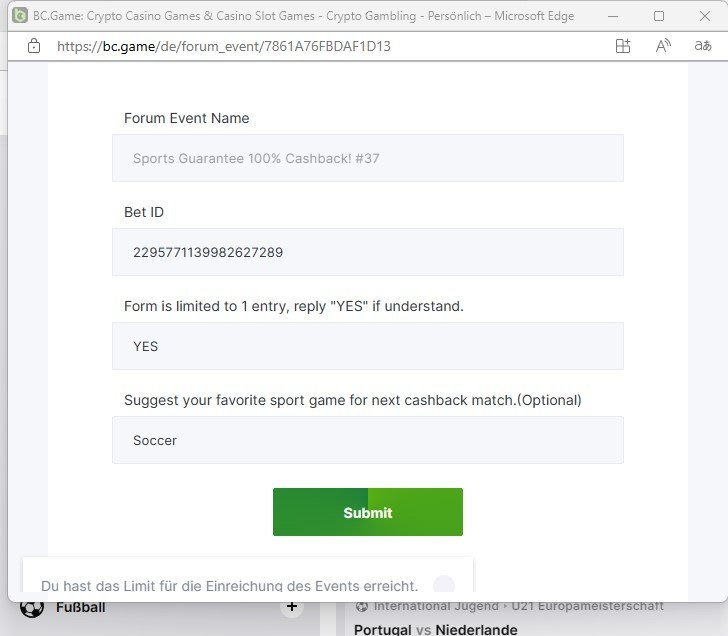Click the Fußball soccer ball icon
Viewport: 728px width, 636px height.
[x=32, y=608]
